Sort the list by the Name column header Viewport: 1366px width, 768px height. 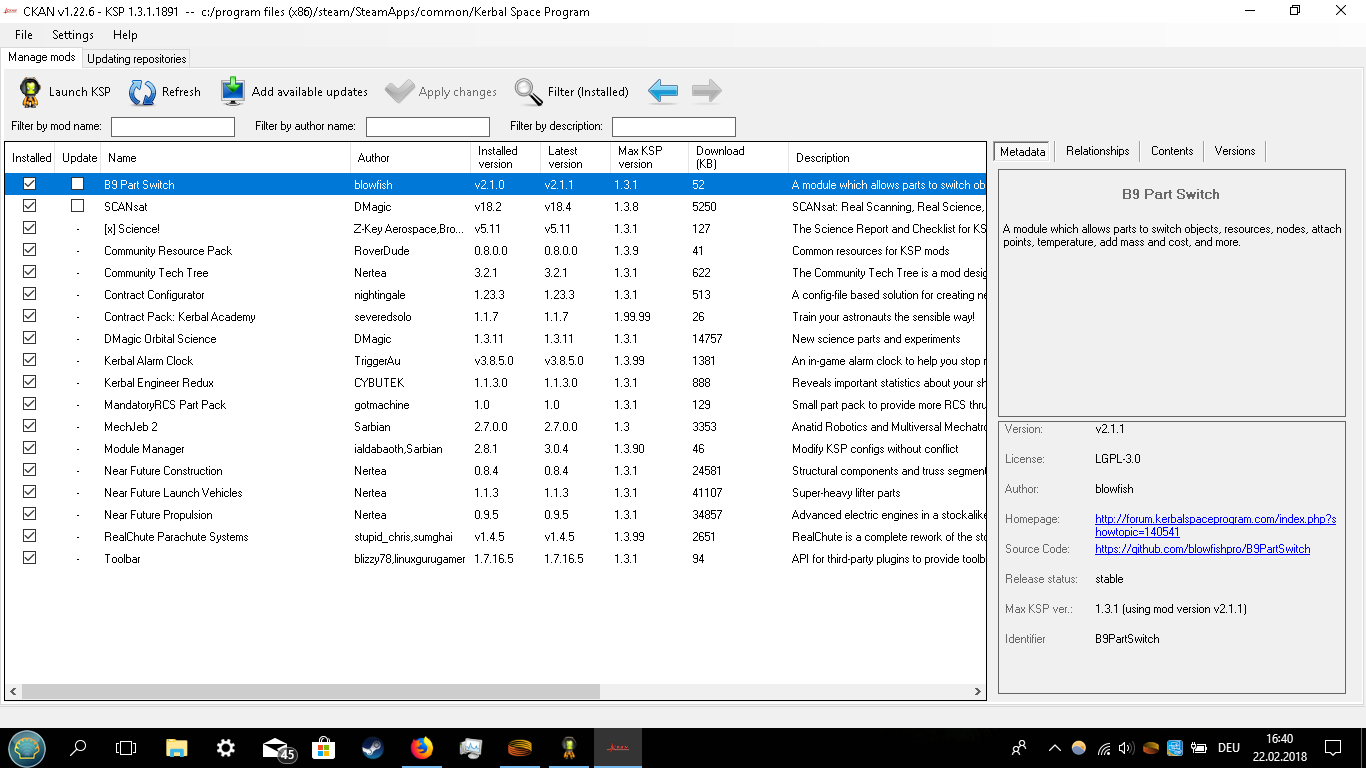point(122,158)
